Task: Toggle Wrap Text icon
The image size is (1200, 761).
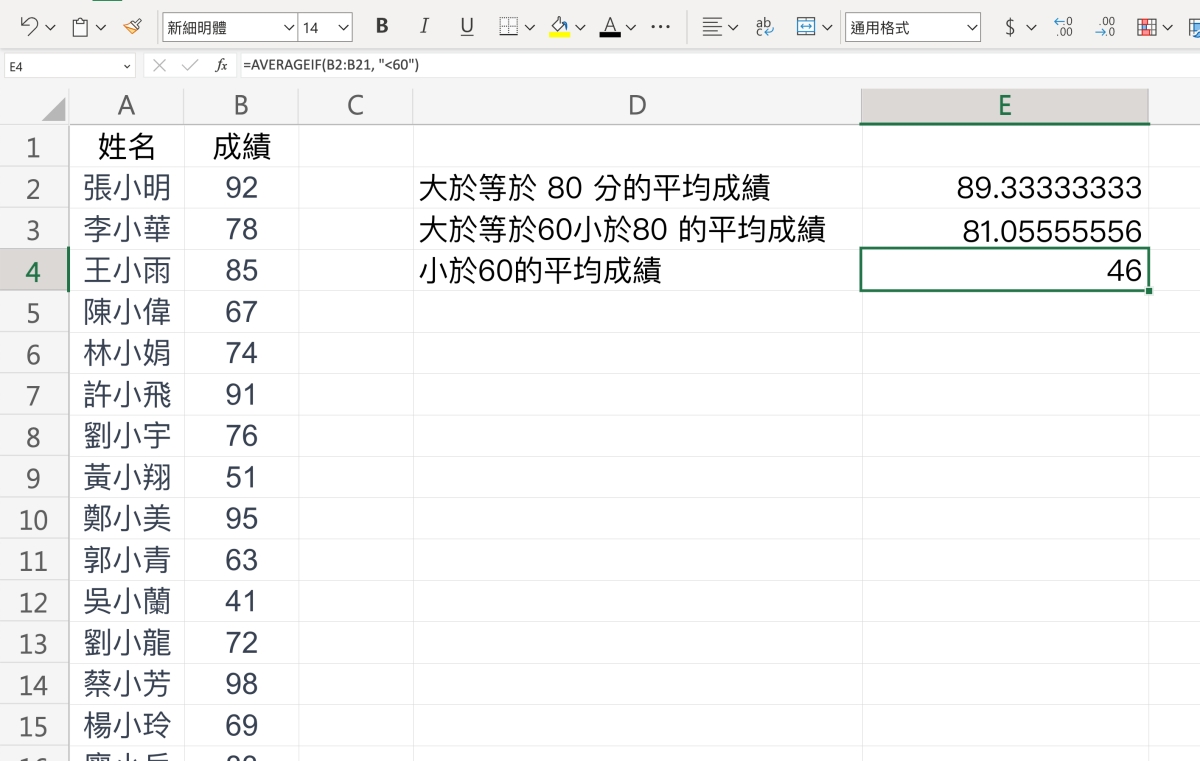Action: (x=765, y=27)
